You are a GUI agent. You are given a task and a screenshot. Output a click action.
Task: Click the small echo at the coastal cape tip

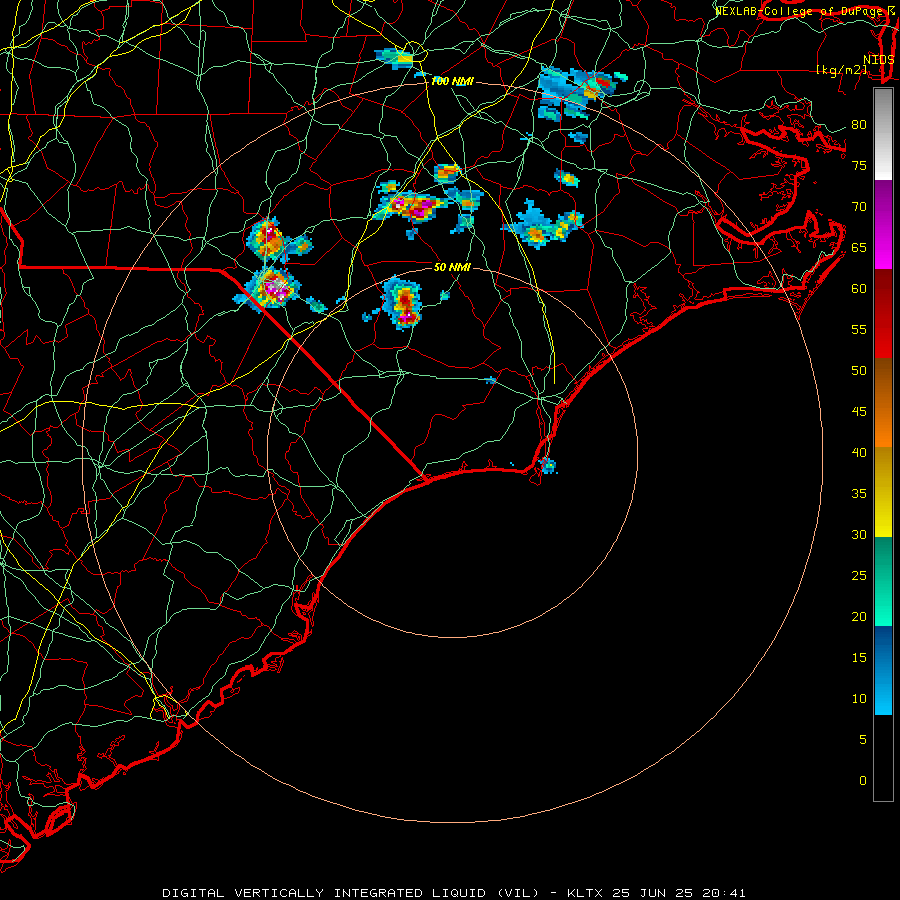point(548,465)
